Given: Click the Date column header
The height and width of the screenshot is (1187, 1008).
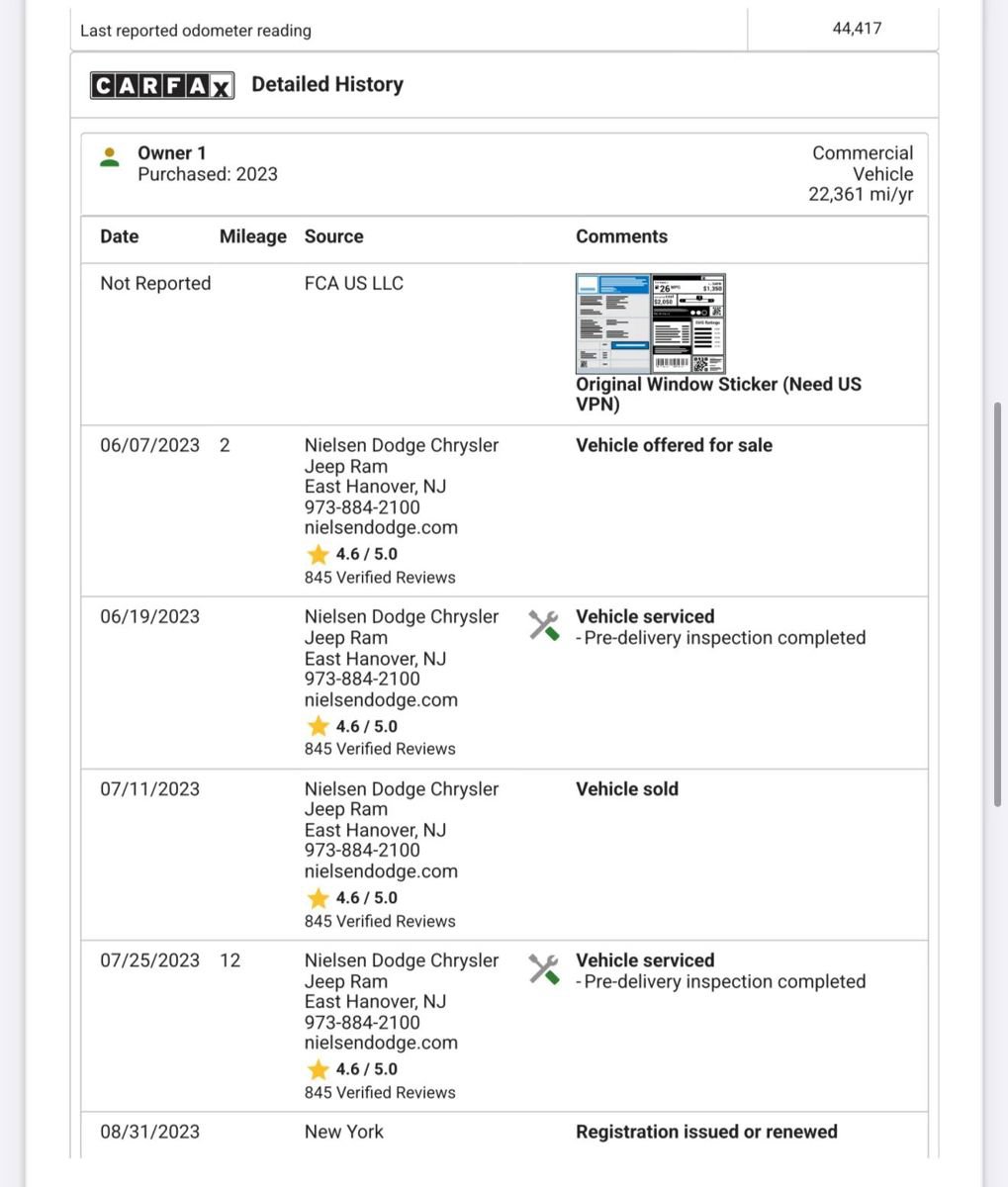Looking at the screenshot, I should coord(120,236).
